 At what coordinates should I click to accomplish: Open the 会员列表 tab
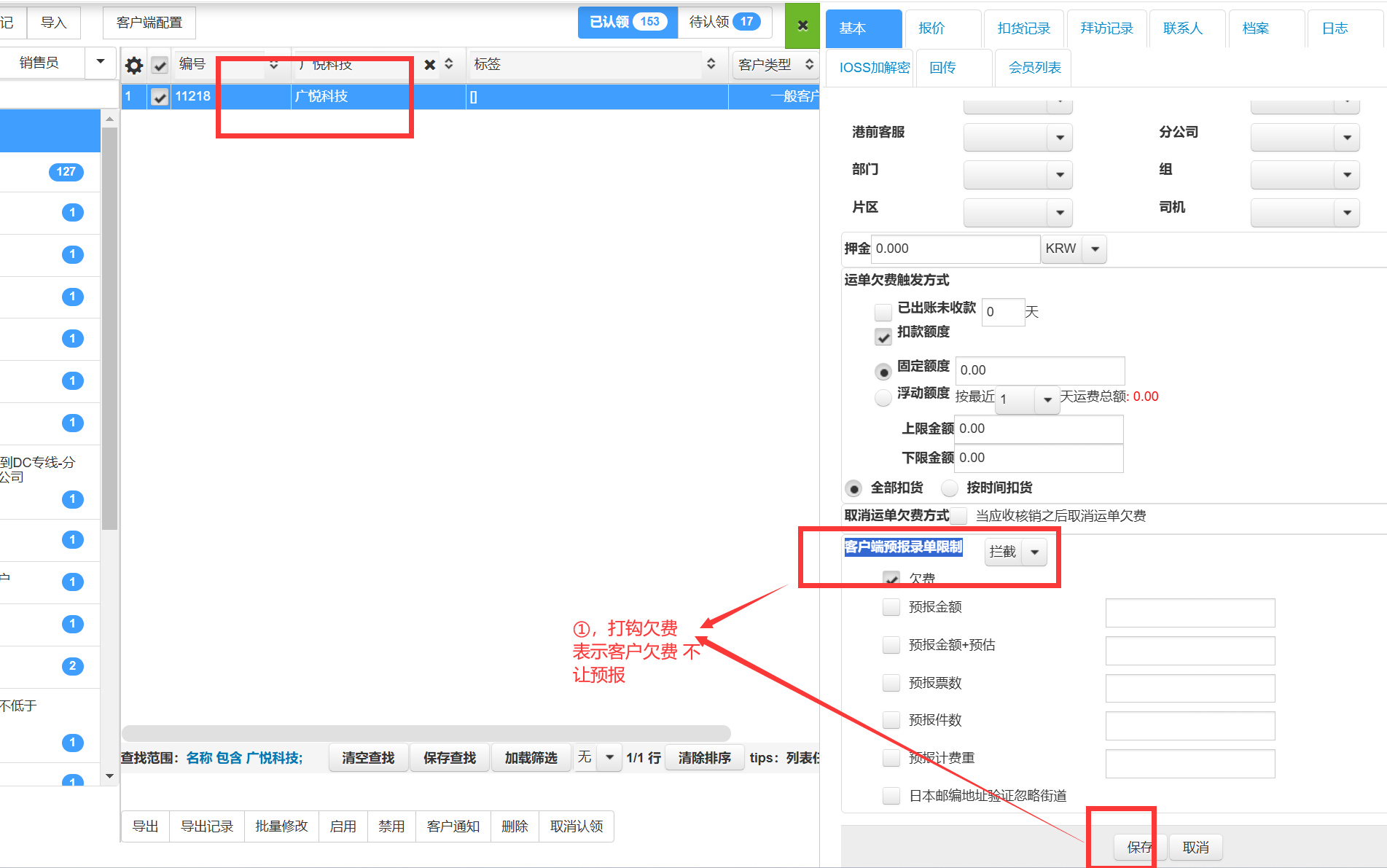pyautogui.click(x=1034, y=68)
